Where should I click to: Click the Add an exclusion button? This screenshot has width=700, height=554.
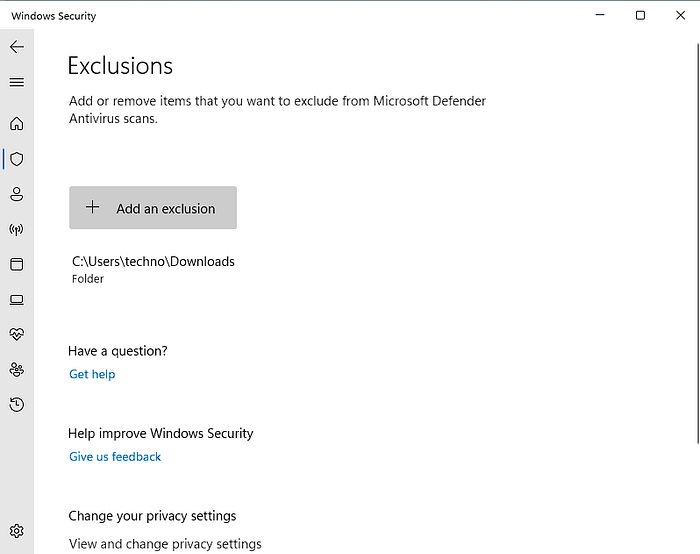tap(153, 208)
